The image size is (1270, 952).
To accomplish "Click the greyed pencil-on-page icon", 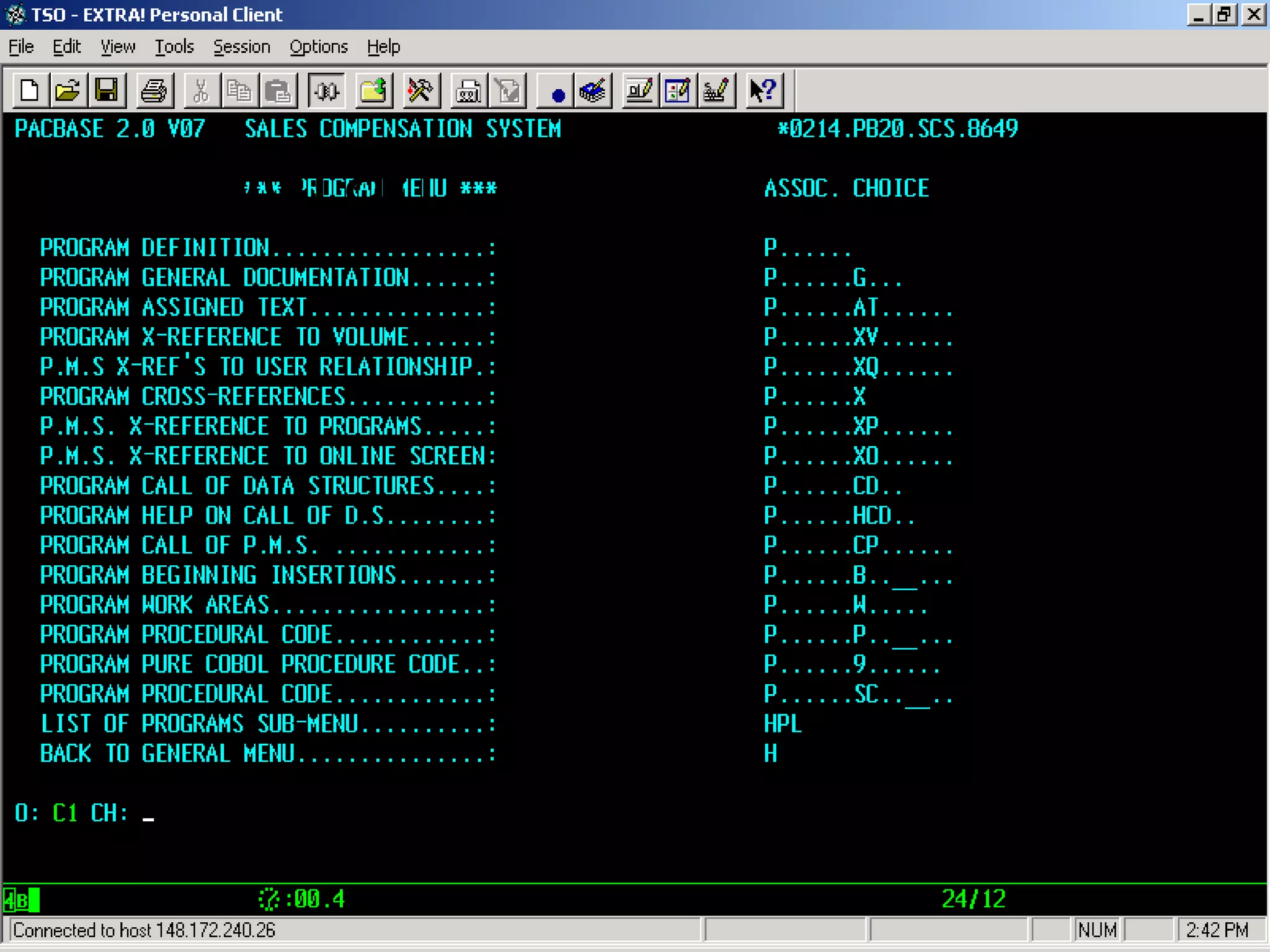I will (507, 91).
